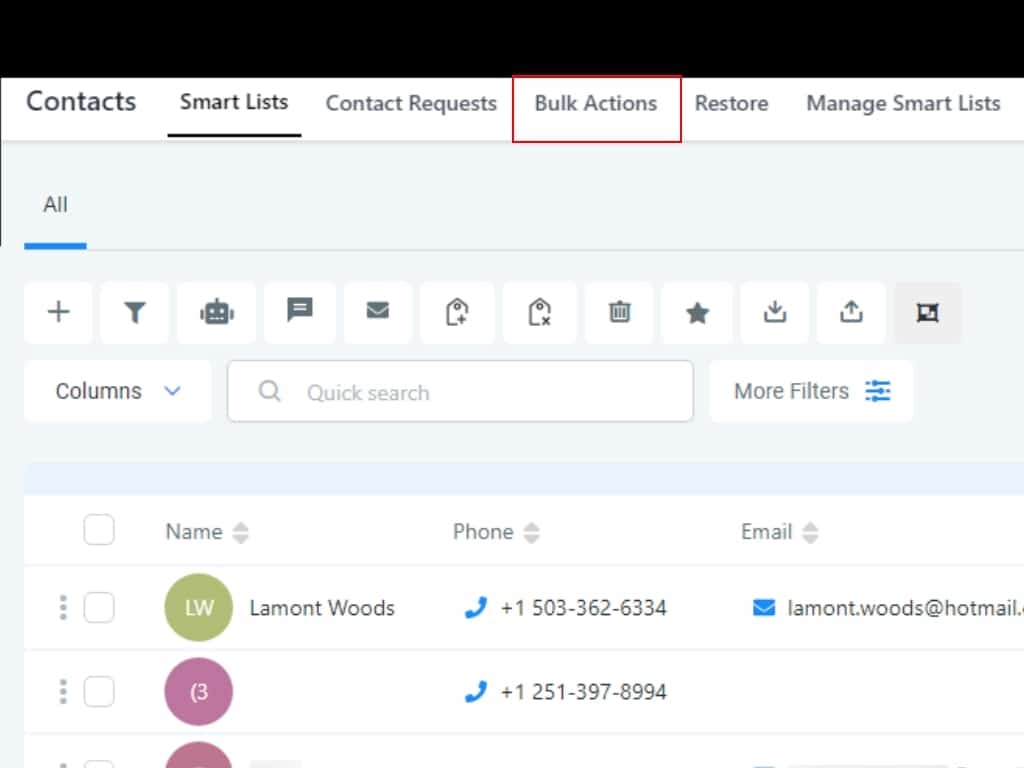This screenshot has height=768, width=1024.
Task: Open the Manage Smart Lists tab
Action: [903, 104]
